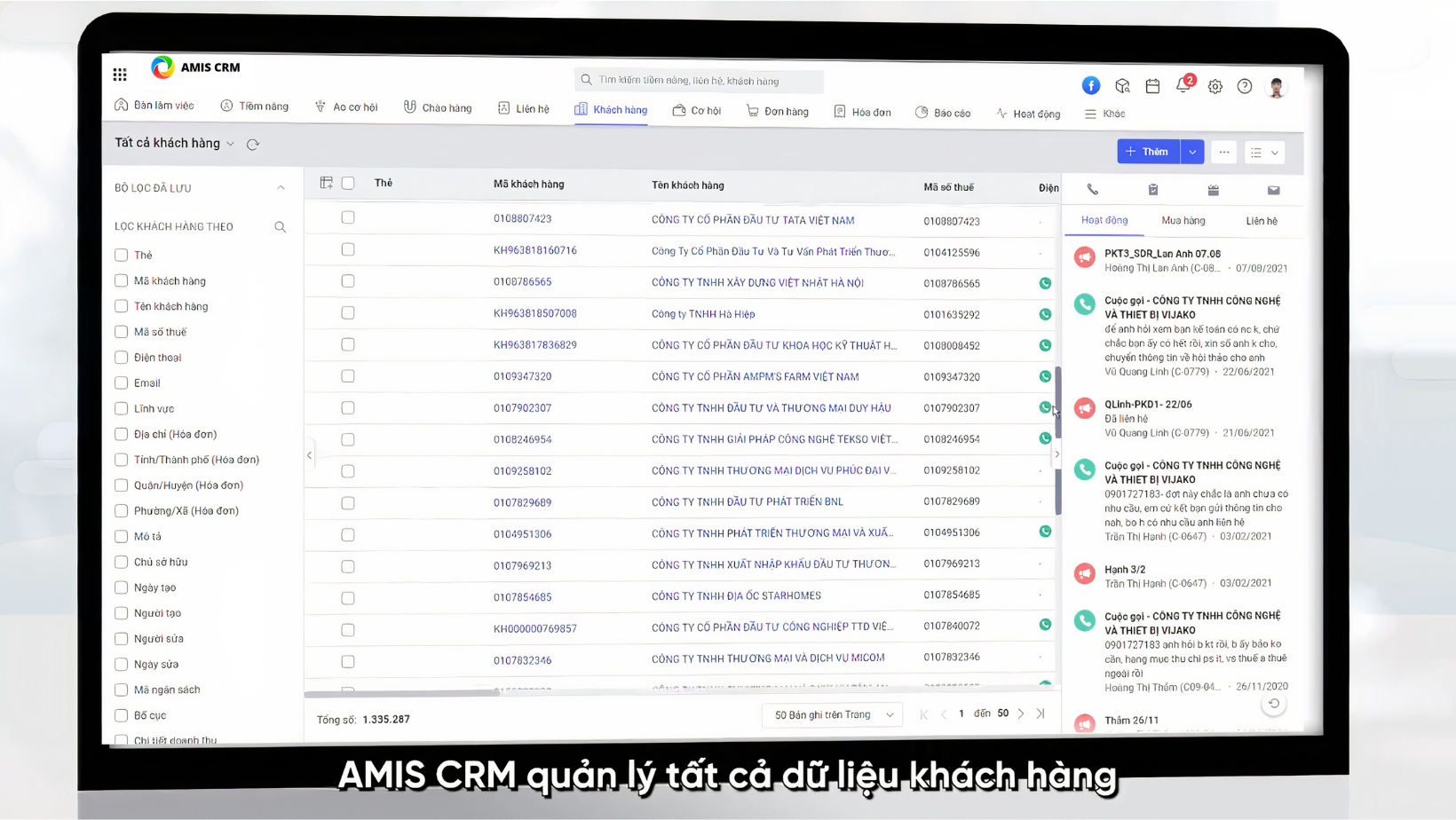Select all rows with header checkbox

(348, 183)
